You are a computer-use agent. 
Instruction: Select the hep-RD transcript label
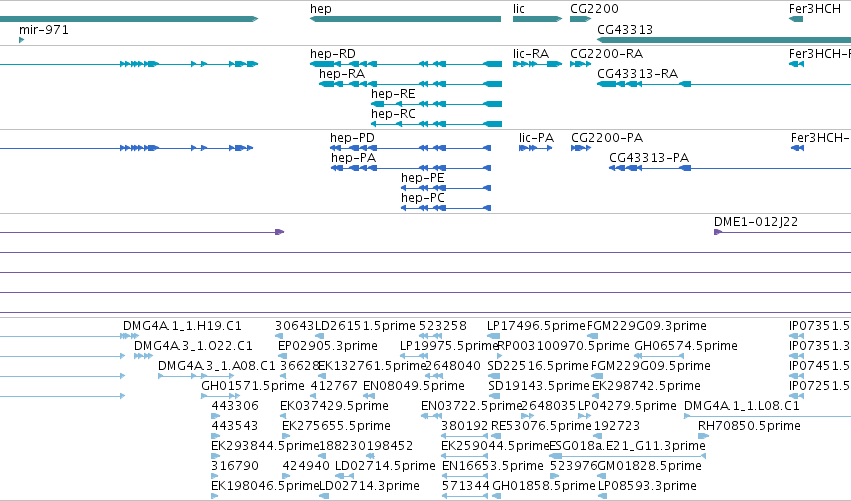coord(333,54)
